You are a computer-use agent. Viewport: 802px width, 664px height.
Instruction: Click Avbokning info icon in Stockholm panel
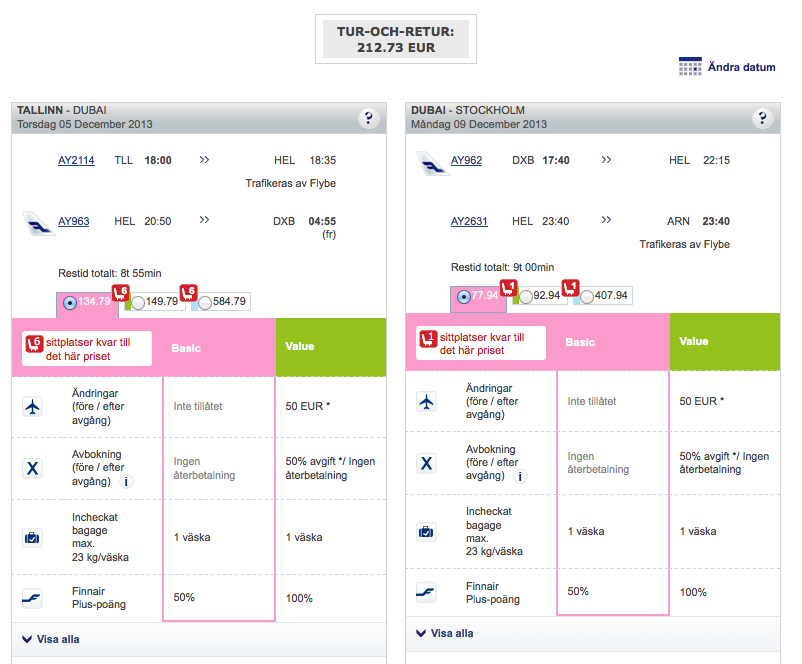pos(521,476)
